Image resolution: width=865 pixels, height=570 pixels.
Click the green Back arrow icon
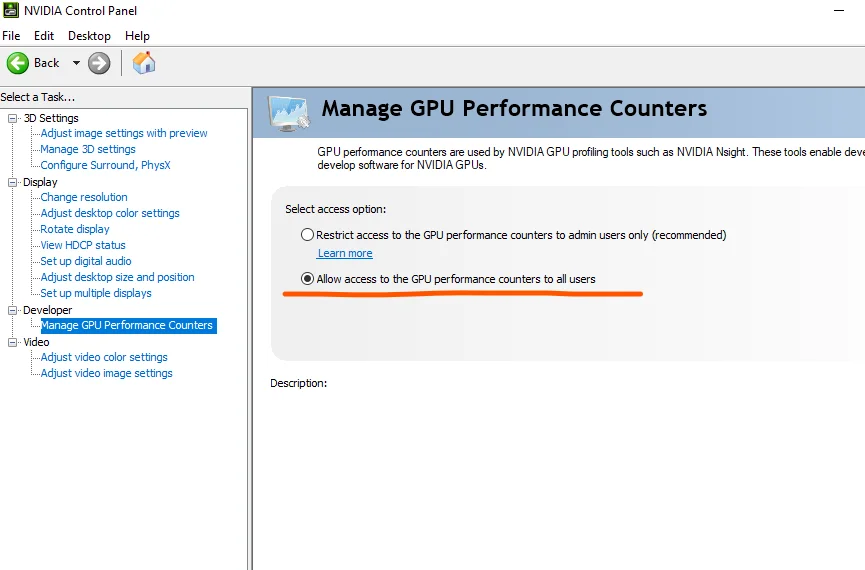pyautogui.click(x=18, y=63)
